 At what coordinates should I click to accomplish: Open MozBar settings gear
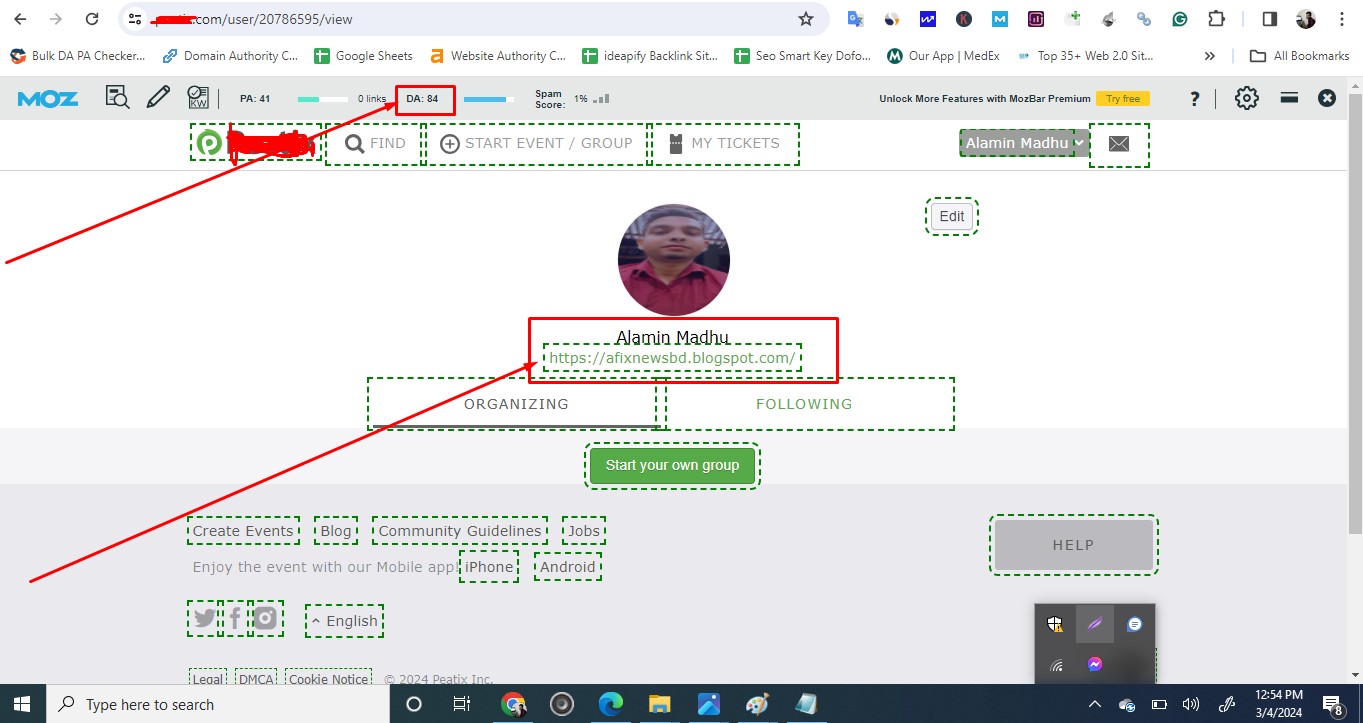click(1246, 98)
